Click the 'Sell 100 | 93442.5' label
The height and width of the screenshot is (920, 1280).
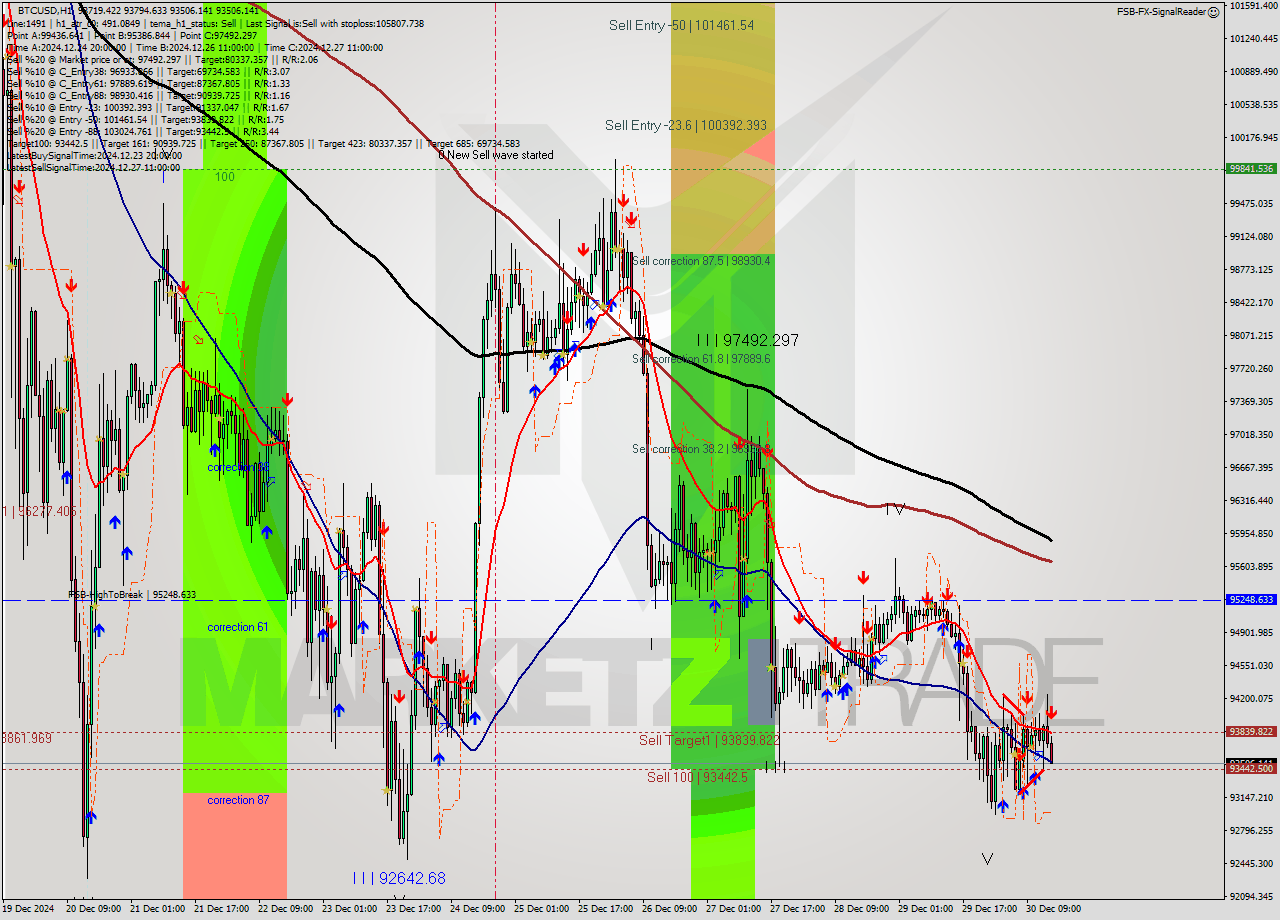coord(697,777)
